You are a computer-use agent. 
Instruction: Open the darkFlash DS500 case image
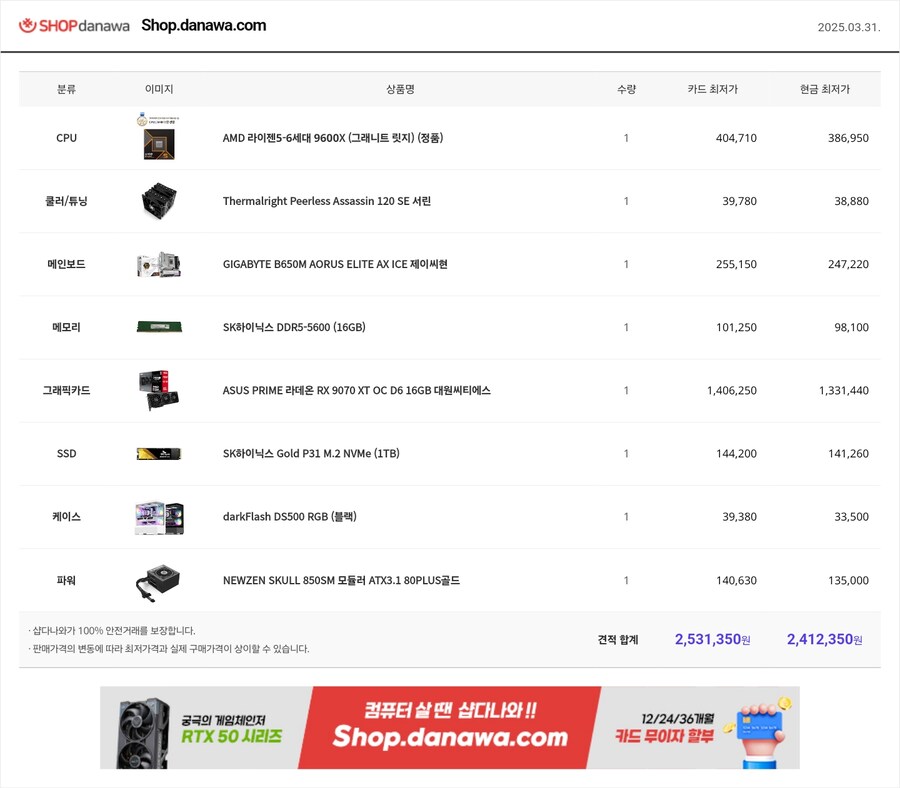tap(159, 517)
